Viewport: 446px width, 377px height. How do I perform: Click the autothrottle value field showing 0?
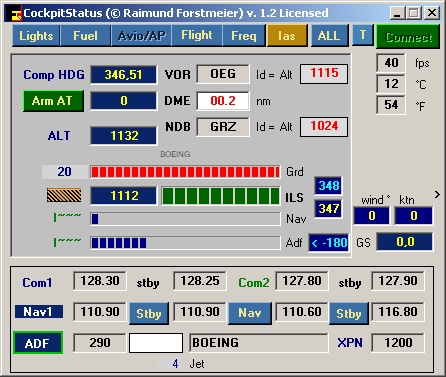pos(123,101)
